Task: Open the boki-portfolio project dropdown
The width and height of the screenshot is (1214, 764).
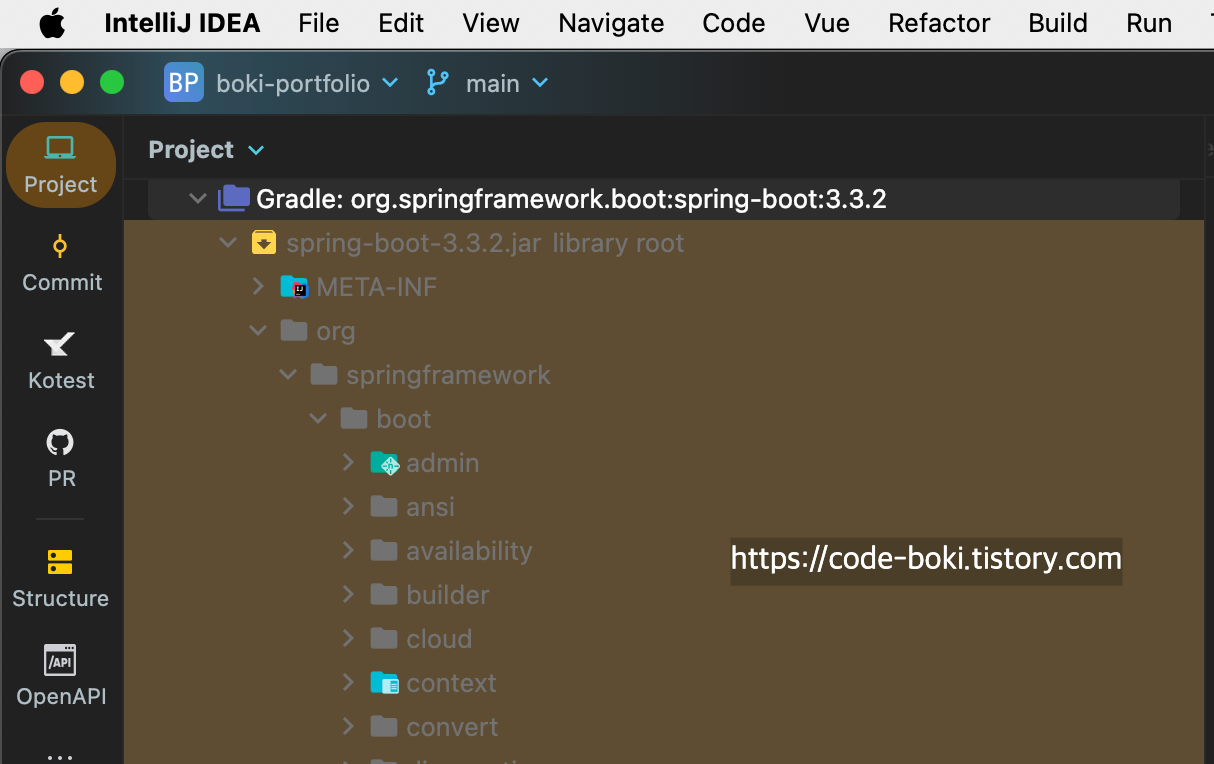Action: click(x=308, y=83)
